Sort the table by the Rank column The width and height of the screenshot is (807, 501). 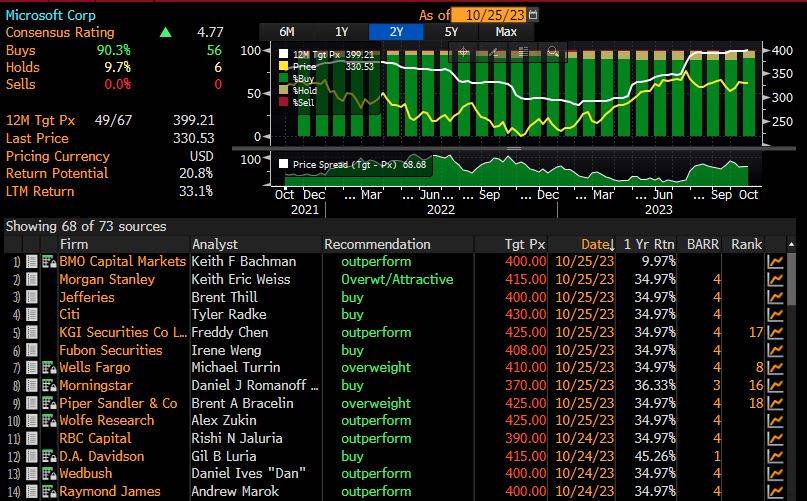click(747, 244)
